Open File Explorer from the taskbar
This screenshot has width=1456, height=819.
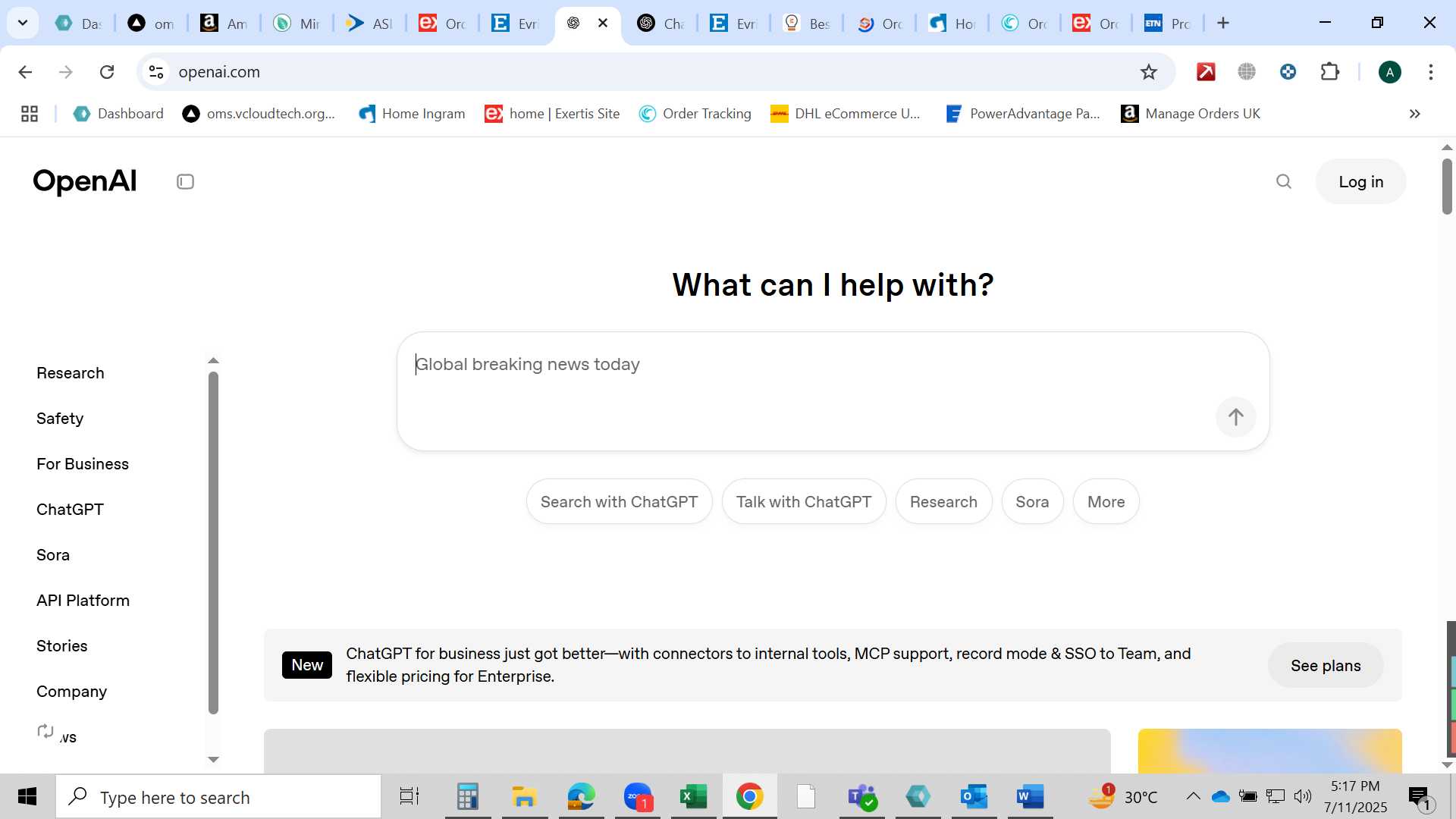(x=524, y=797)
